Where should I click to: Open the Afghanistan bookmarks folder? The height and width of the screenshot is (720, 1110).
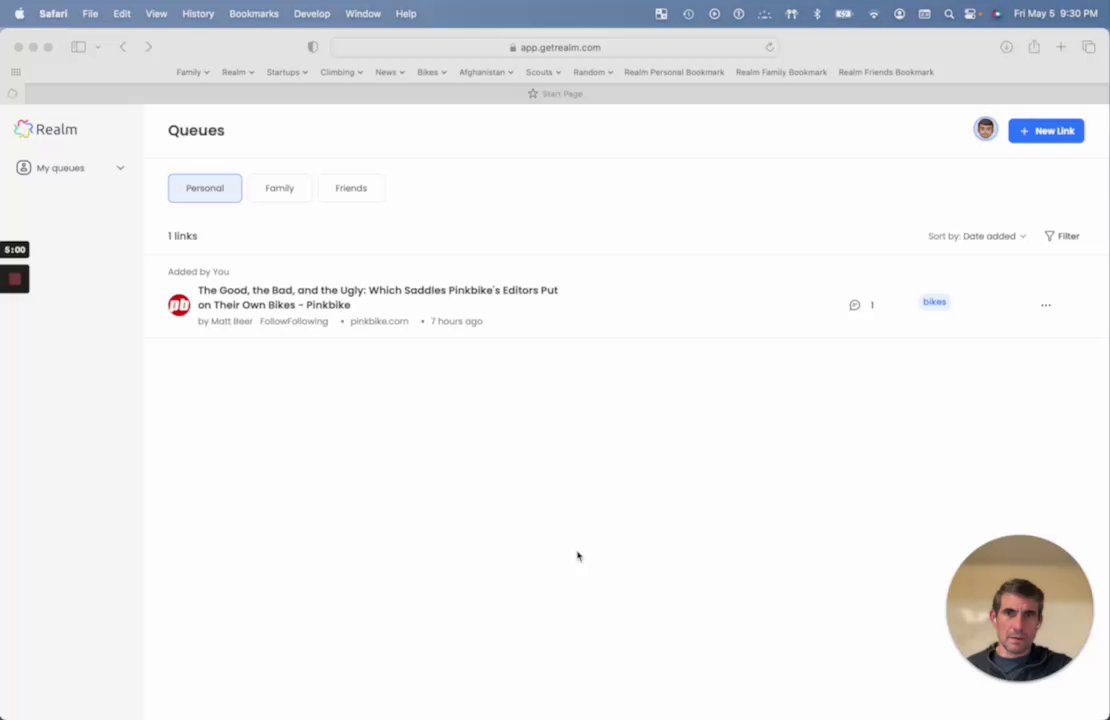pos(486,72)
